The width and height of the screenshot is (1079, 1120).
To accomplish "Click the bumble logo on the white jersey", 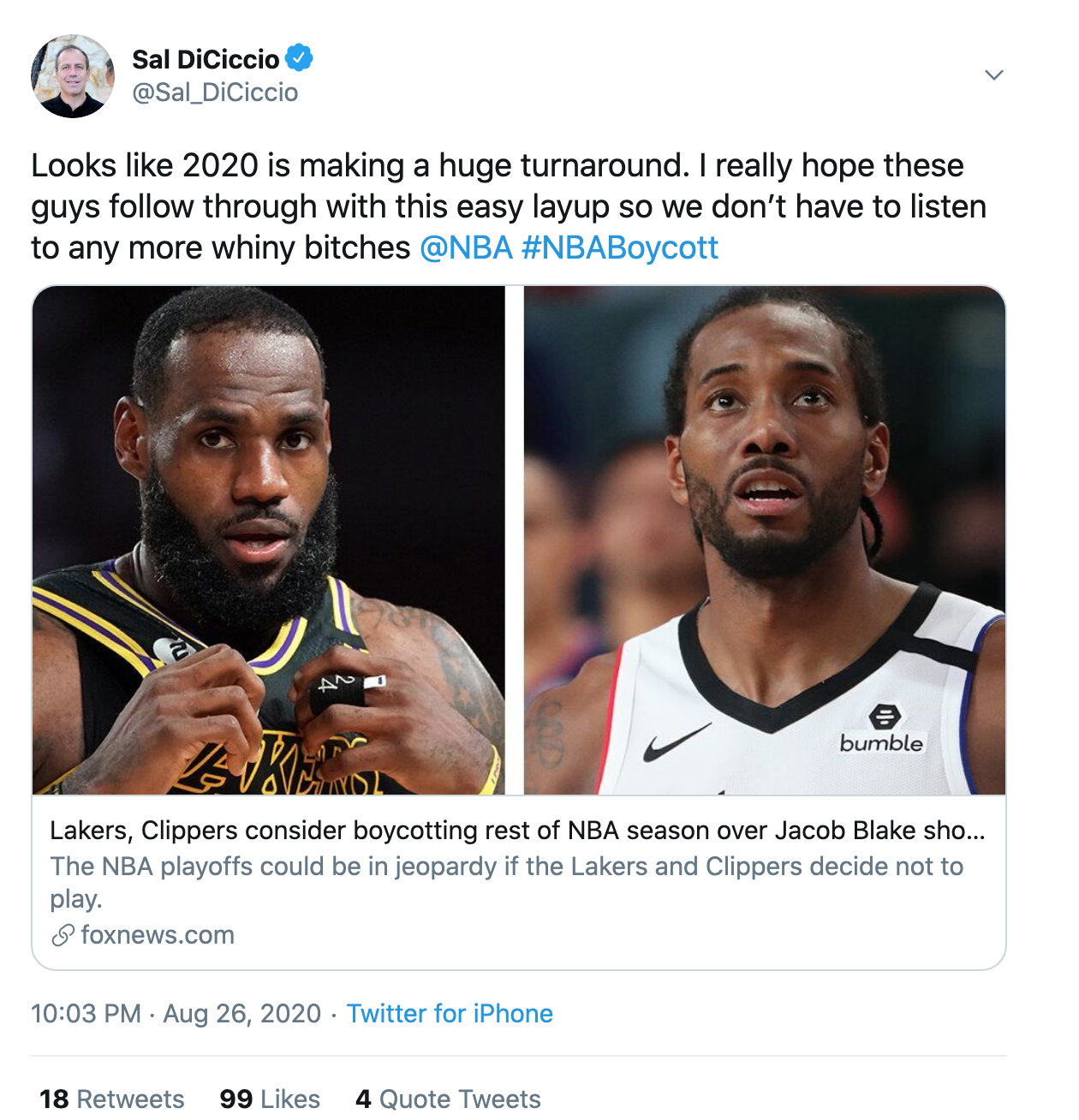I will [x=882, y=730].
